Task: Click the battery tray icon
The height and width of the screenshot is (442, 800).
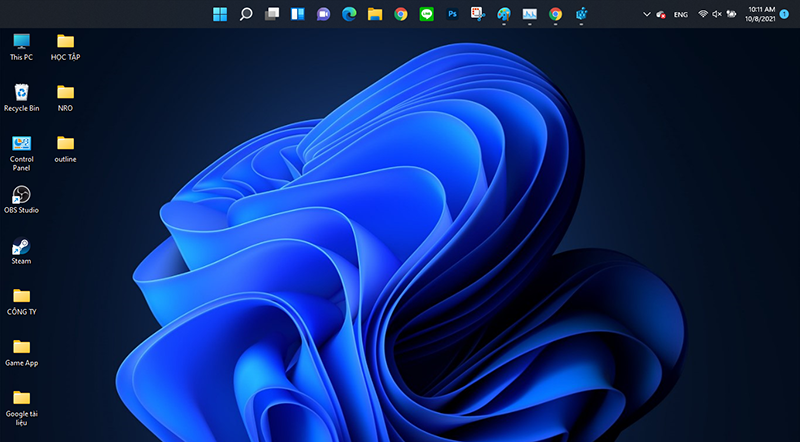Action: tap(731, 14)
